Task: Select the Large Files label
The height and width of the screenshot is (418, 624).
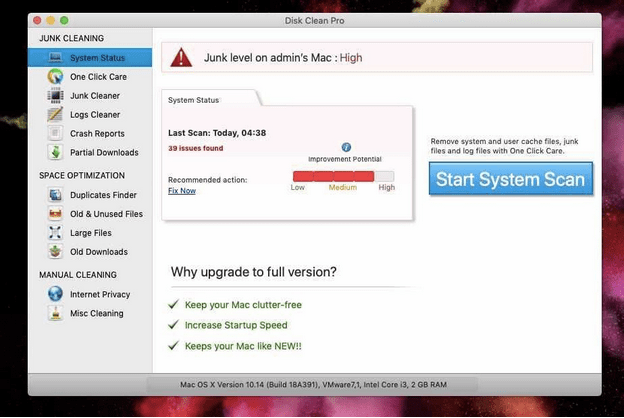Action: (x=91, y=233)
